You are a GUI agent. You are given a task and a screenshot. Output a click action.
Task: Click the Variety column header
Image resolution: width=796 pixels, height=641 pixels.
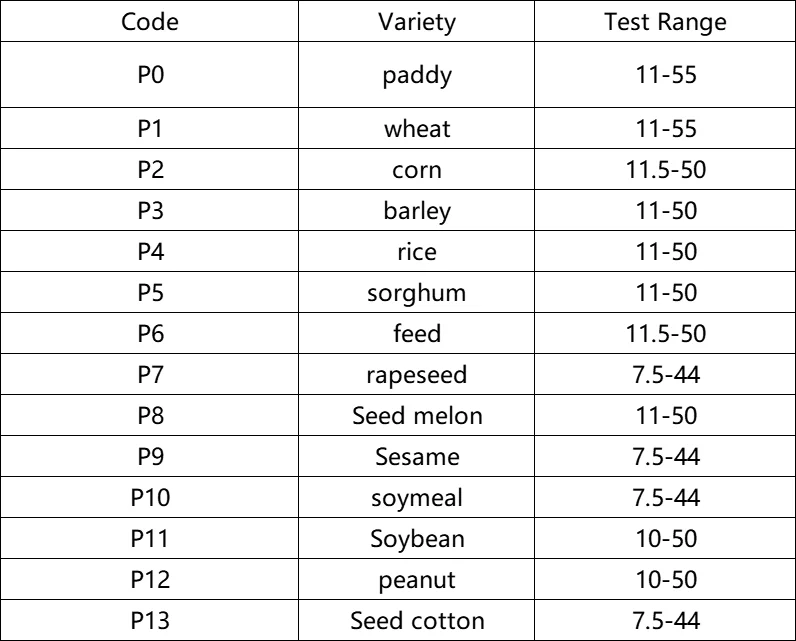pos(417,23)
